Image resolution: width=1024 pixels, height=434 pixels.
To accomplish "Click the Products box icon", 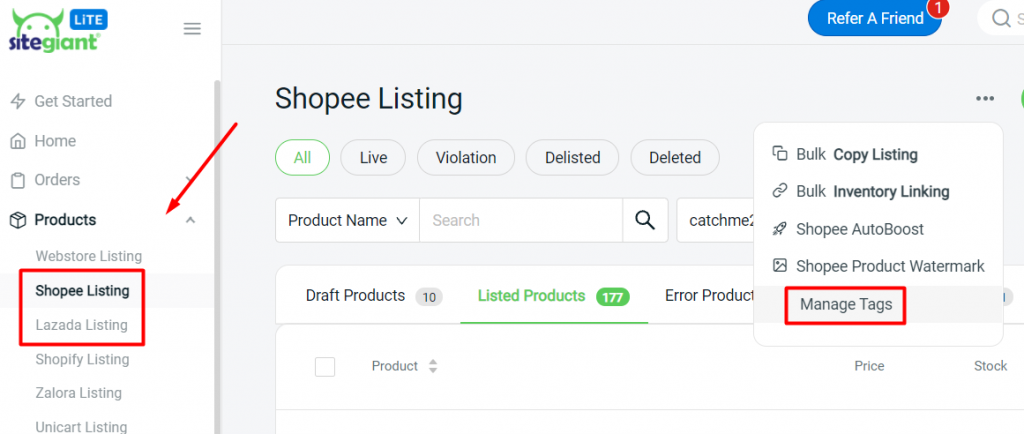I will click(17, 220).
